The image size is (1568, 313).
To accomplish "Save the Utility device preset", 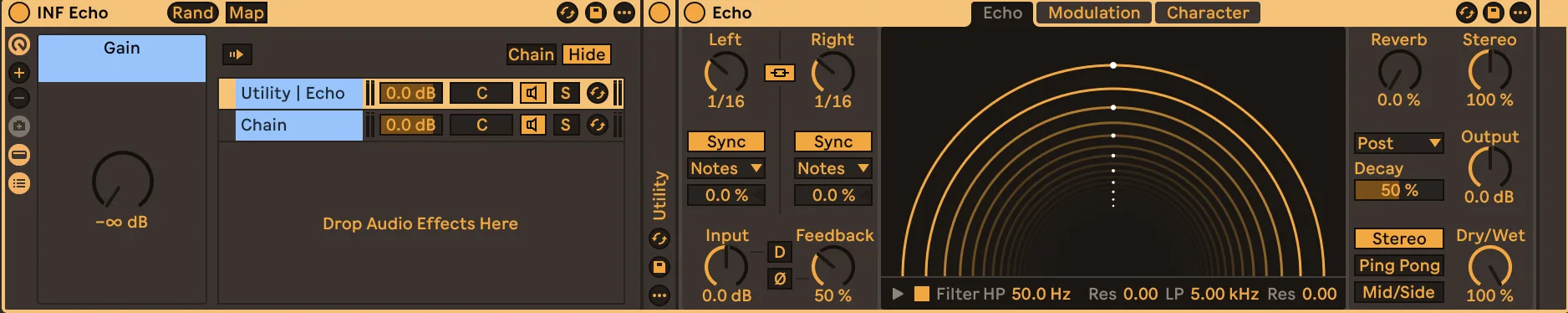I will 659,267.
